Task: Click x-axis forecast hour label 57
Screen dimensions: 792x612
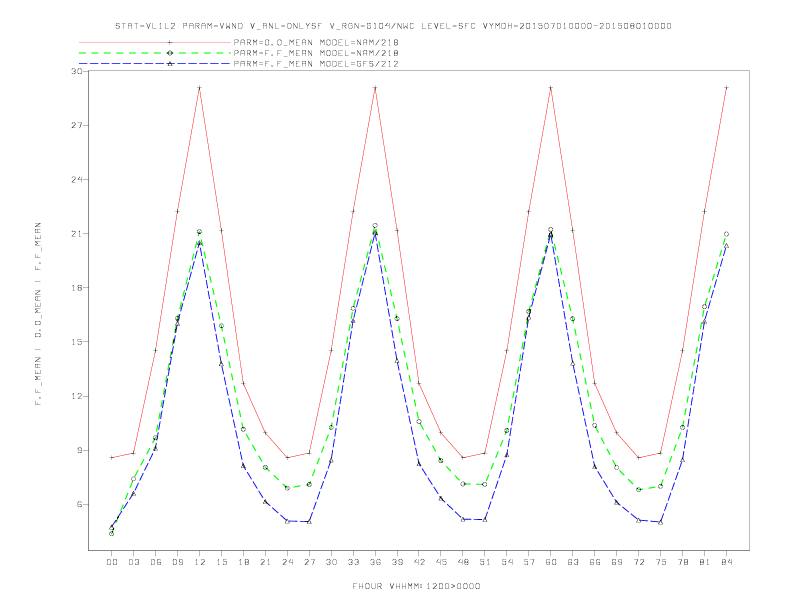Action: tap(529, 562)
